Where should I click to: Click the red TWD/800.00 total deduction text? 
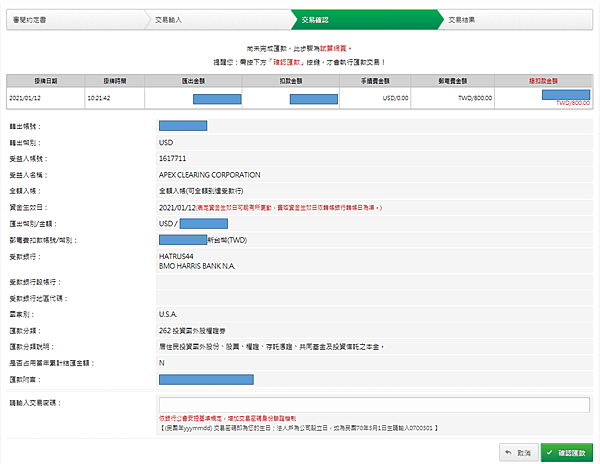tap(573, 103)
